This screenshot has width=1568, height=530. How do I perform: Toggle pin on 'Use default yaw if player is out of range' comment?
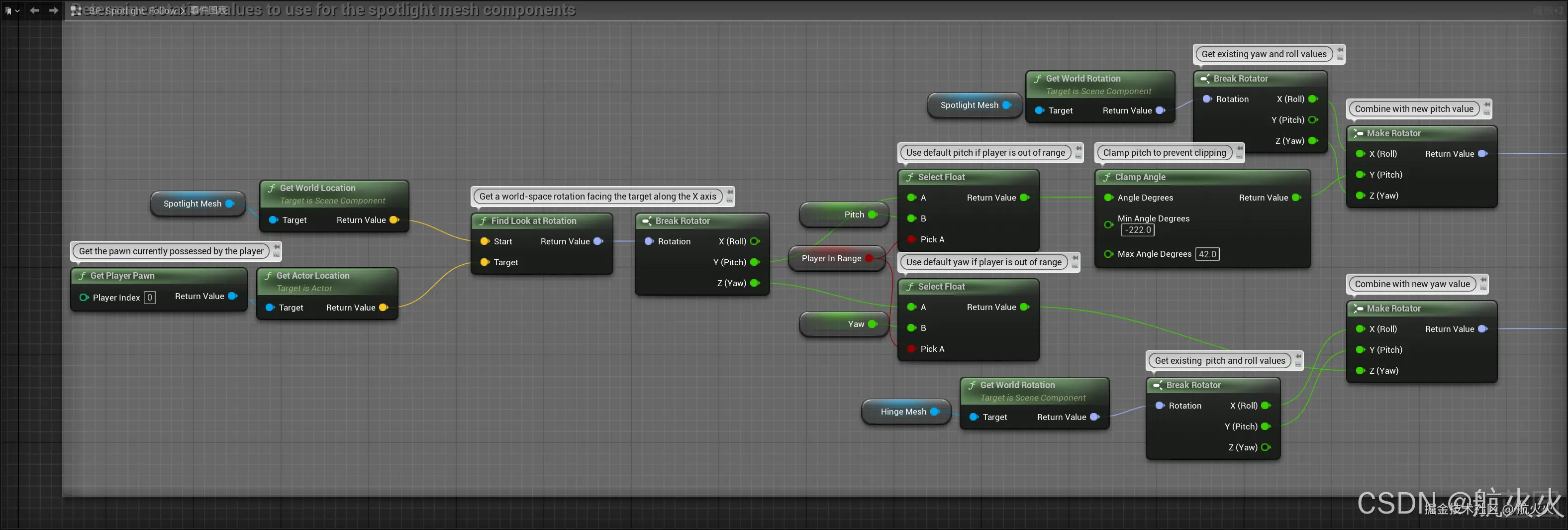pyautogui.click(x=1075, y=258)
